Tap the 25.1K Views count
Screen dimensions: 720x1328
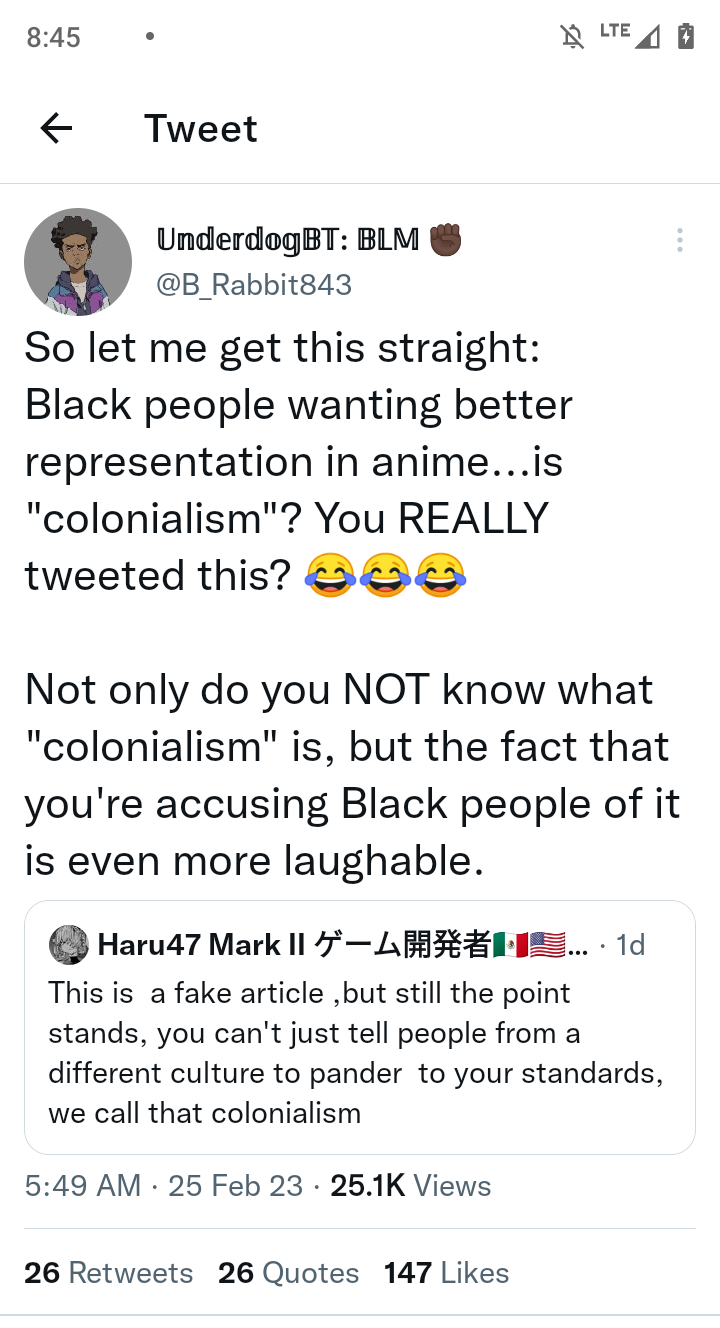(x=410, y=1186)
